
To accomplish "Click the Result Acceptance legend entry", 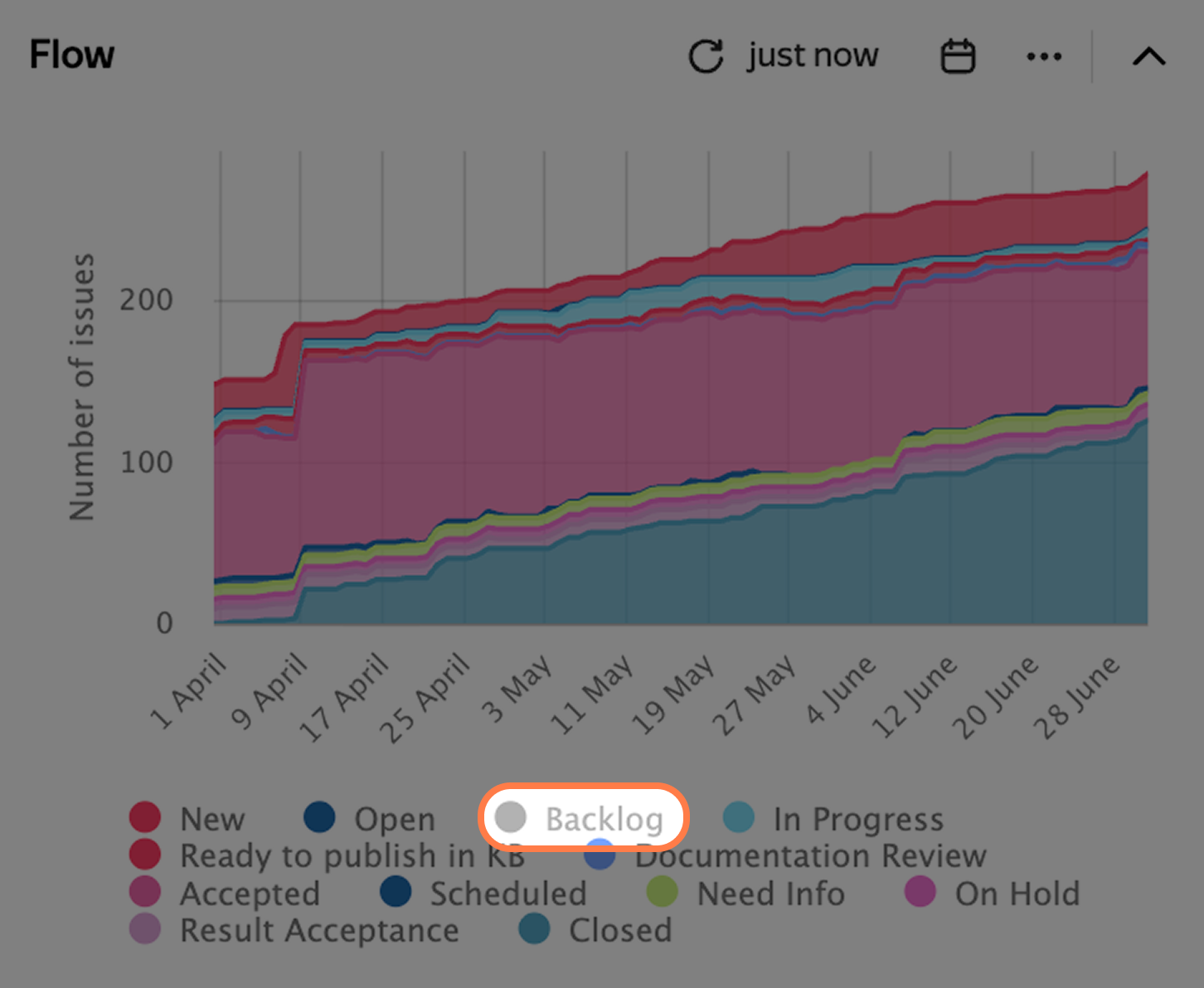I will click(x=294, y=929).
